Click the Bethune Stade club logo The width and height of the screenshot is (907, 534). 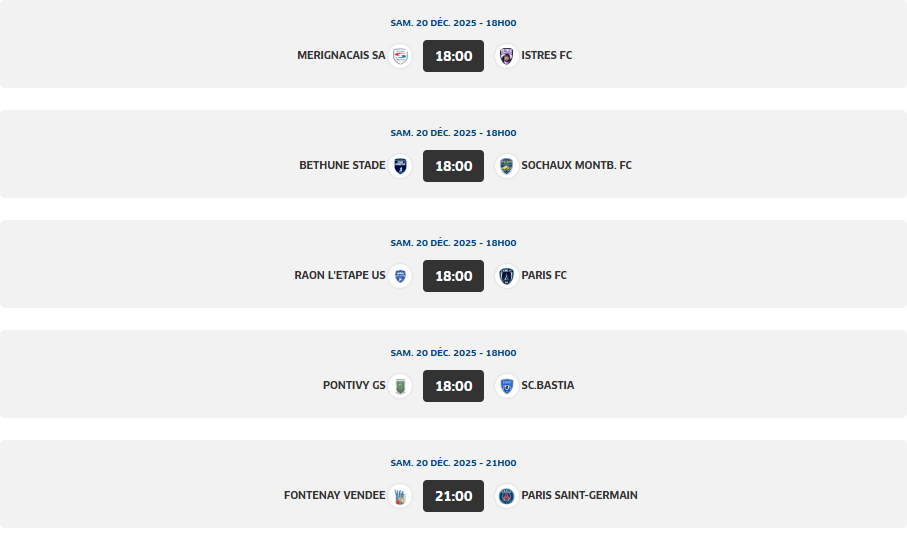tap(400, 166)
